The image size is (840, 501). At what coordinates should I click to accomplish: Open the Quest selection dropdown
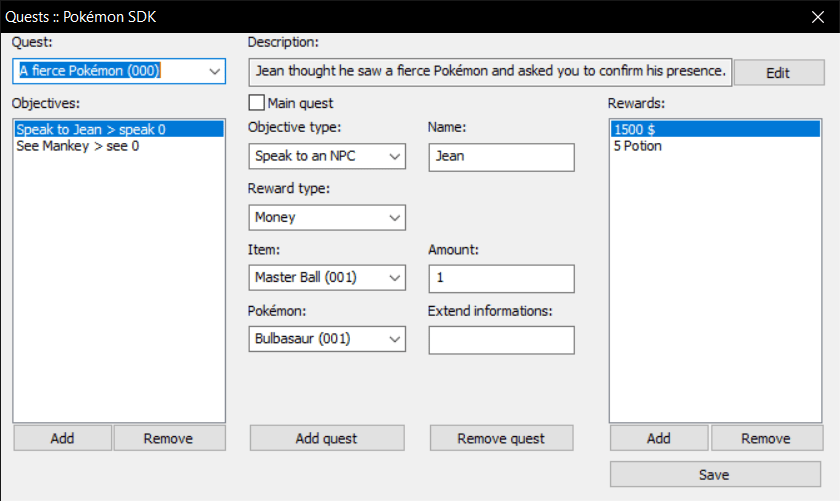[x=119, y=71]
